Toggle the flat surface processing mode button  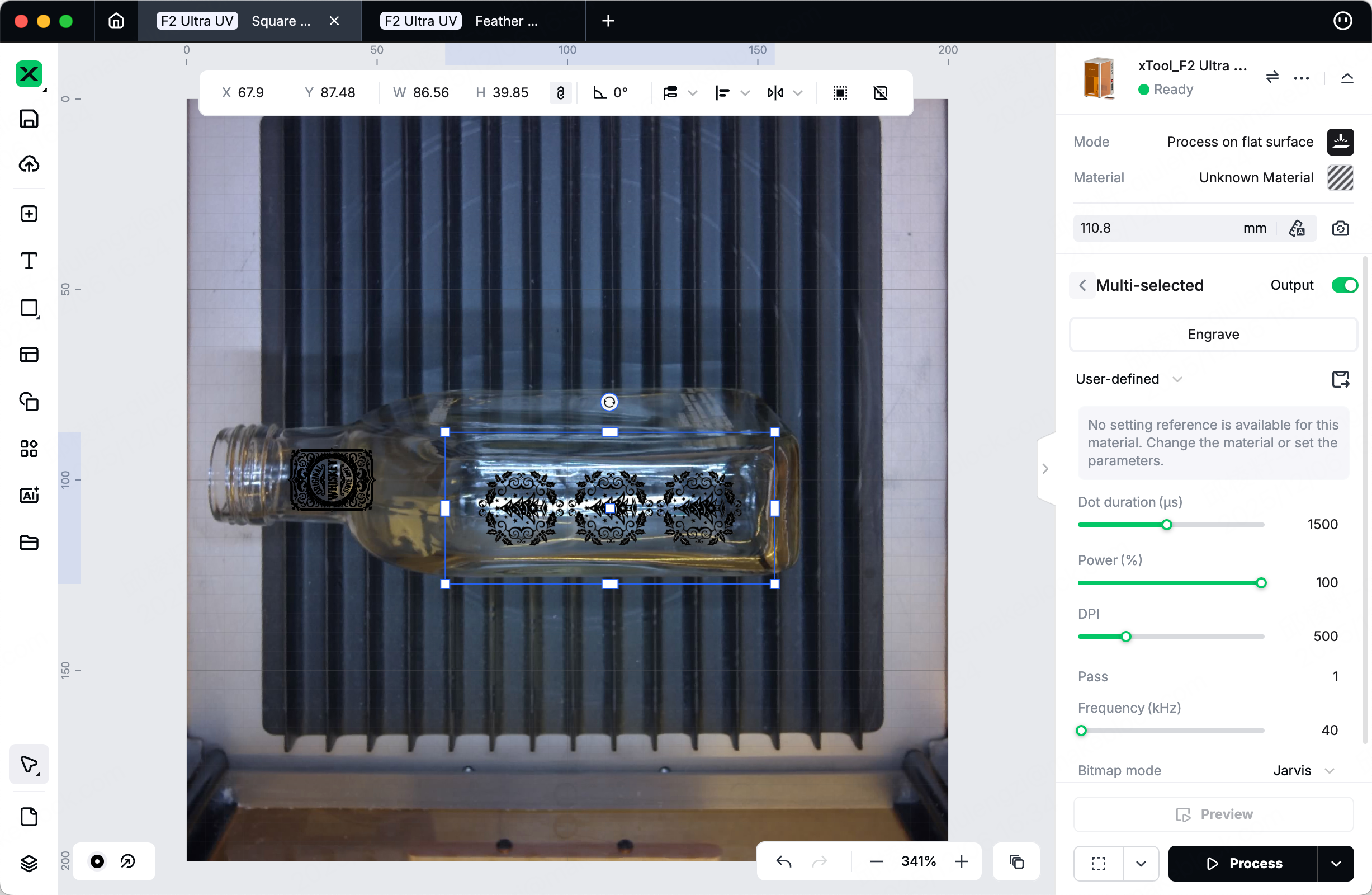click(1340, 142)
